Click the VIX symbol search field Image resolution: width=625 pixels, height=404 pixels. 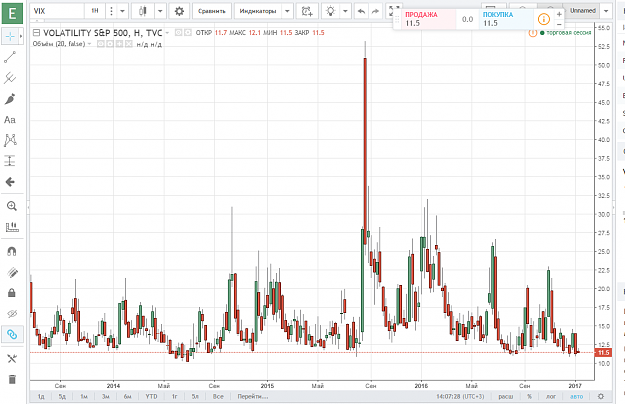(x=57, y=11)
